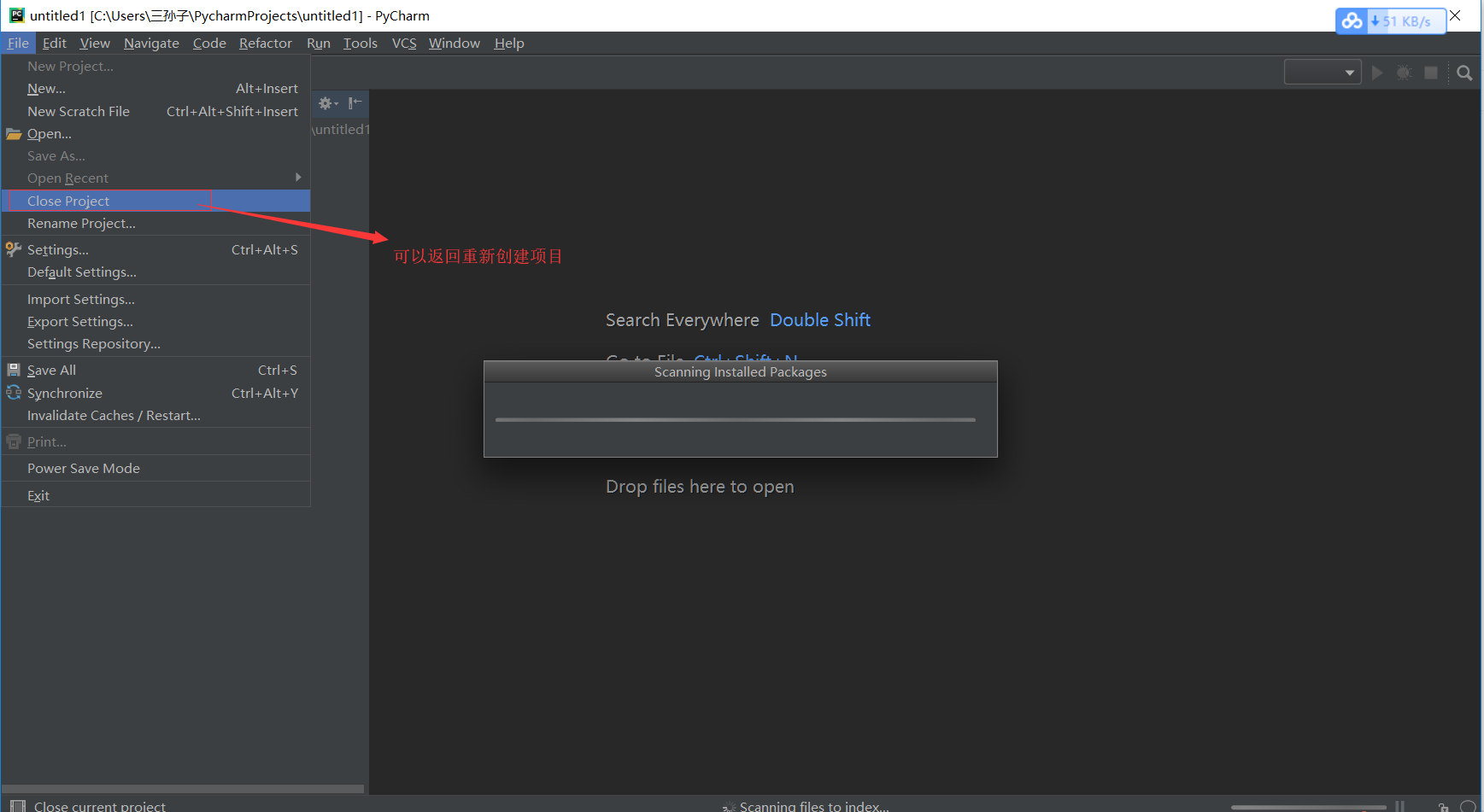The width and height of the screenshot is (1484, 812).
Task: Select Close Project
Action: 155,202
